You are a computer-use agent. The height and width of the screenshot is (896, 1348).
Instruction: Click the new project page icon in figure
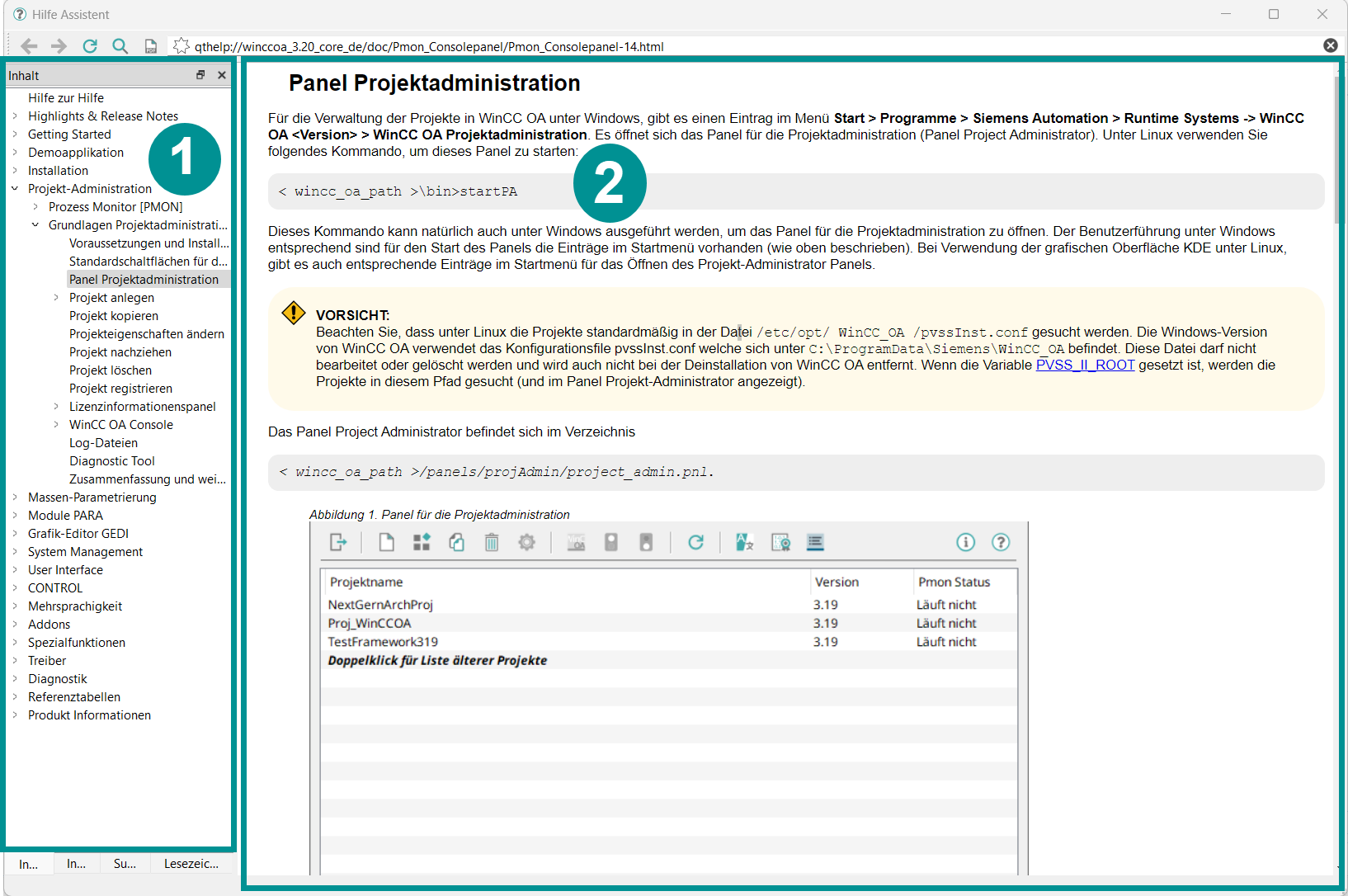pyautogui.click(x=386, y=542)
